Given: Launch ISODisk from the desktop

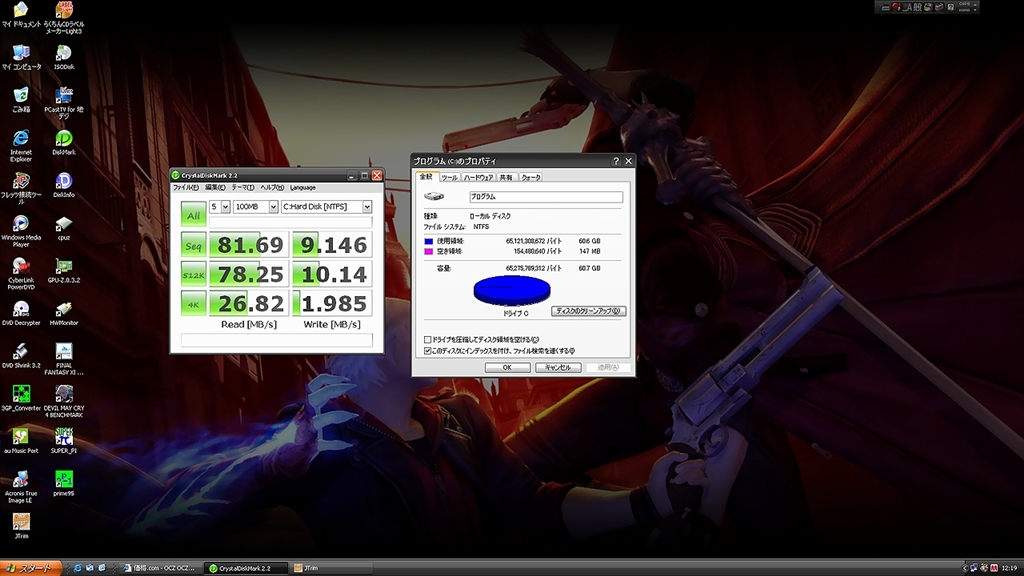Looking at the screenshot, I should pos(64,57).
